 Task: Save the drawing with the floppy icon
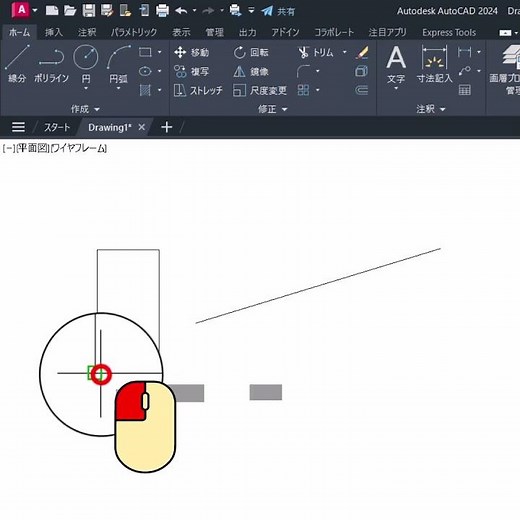click(x=89, y=11)
